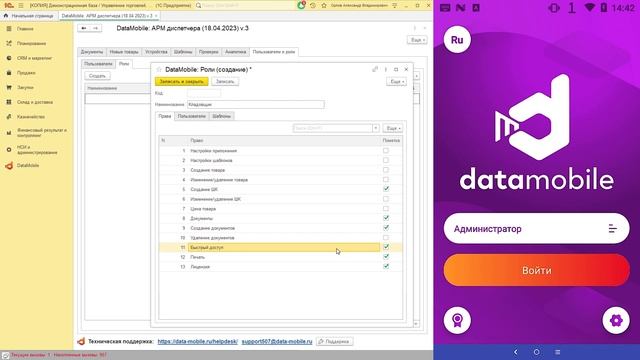Click the support email link
The image size is (640, 360).
277,341
